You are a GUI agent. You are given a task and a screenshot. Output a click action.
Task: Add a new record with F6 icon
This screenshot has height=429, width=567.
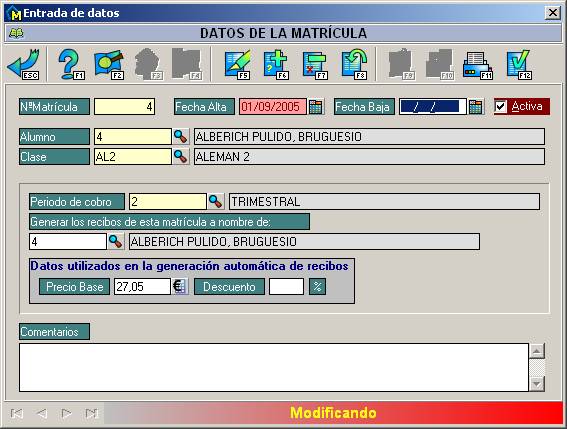tap(276, 64)
